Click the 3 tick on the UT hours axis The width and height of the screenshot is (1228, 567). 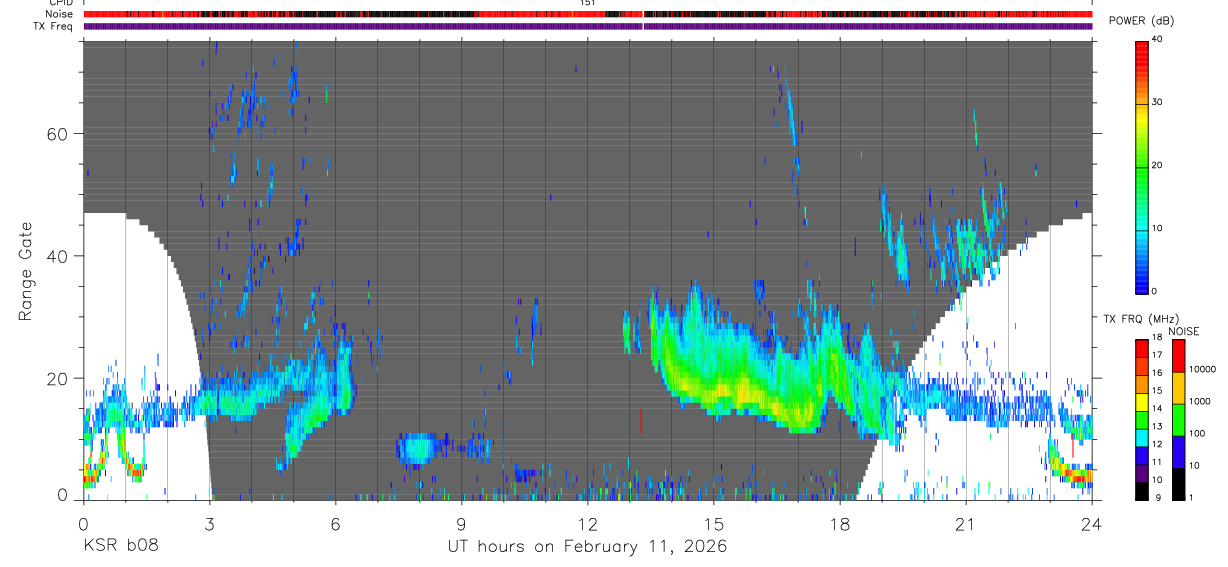(209, 523)
